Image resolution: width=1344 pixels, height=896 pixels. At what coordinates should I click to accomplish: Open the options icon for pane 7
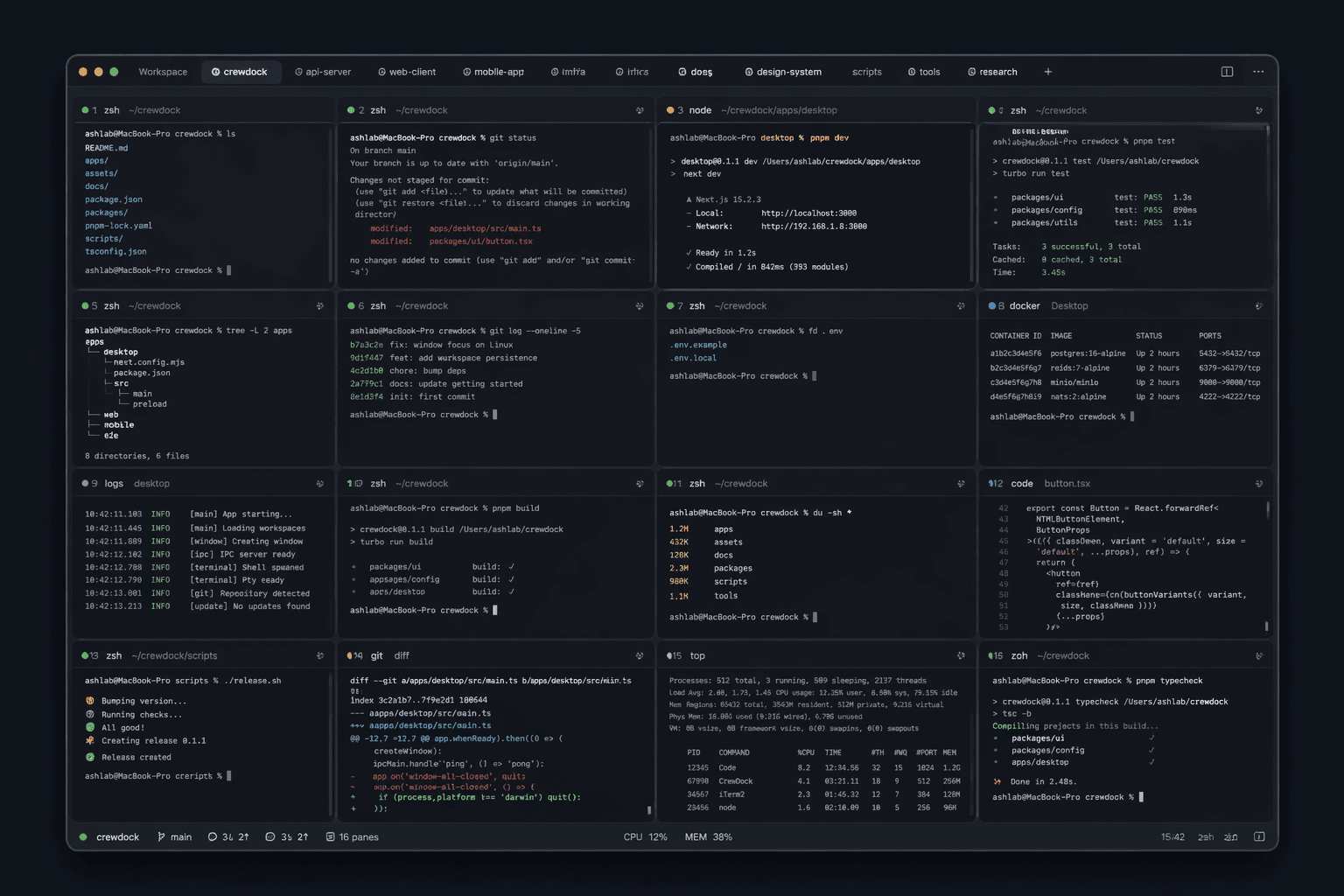961,306
